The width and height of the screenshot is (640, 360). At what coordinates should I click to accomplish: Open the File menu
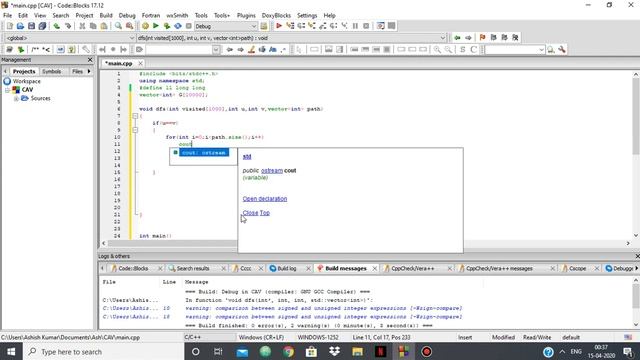[x=7, y=16]
